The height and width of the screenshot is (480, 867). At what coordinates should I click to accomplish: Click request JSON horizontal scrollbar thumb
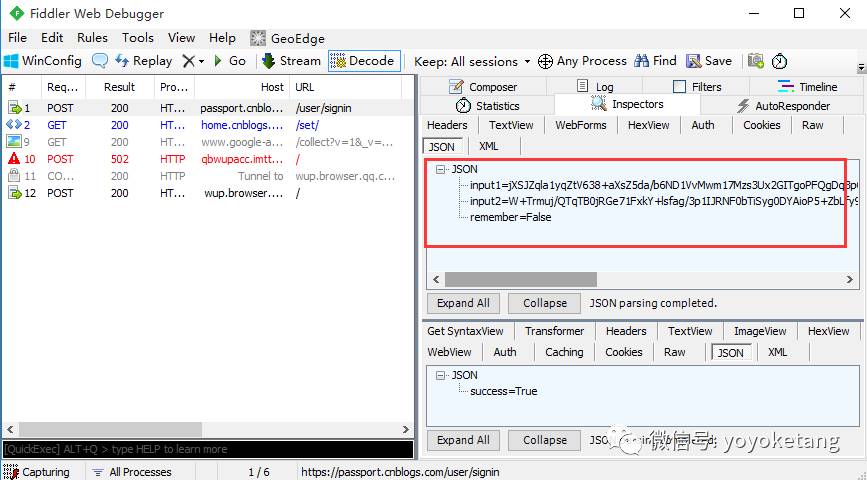(x=521, y=279)
